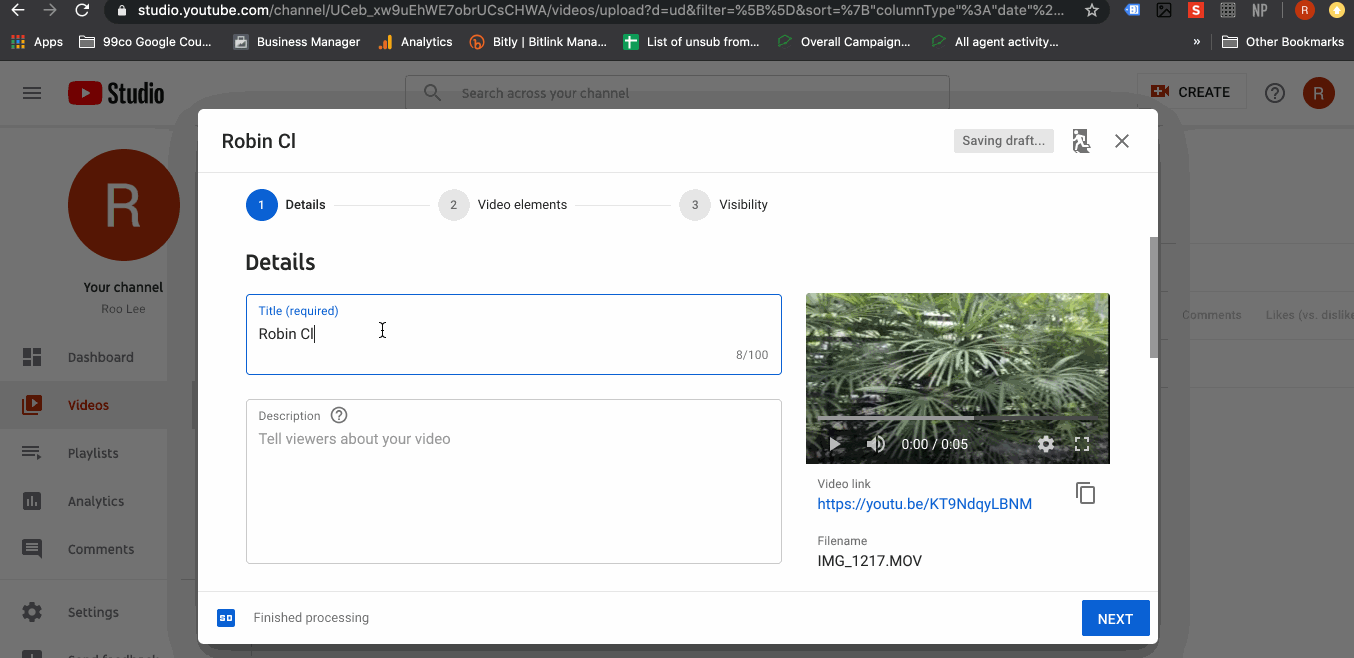Click the NEXT button
The image size is (1354, 658).
click(x=1115, y=619)
